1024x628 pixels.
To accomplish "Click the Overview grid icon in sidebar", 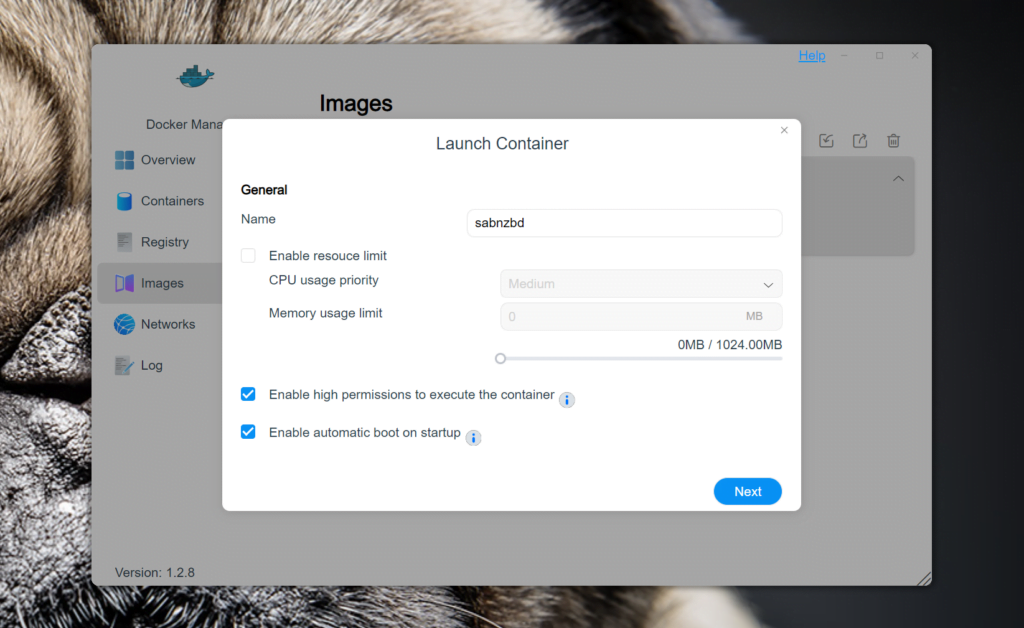I will click(x=124, y=160).
